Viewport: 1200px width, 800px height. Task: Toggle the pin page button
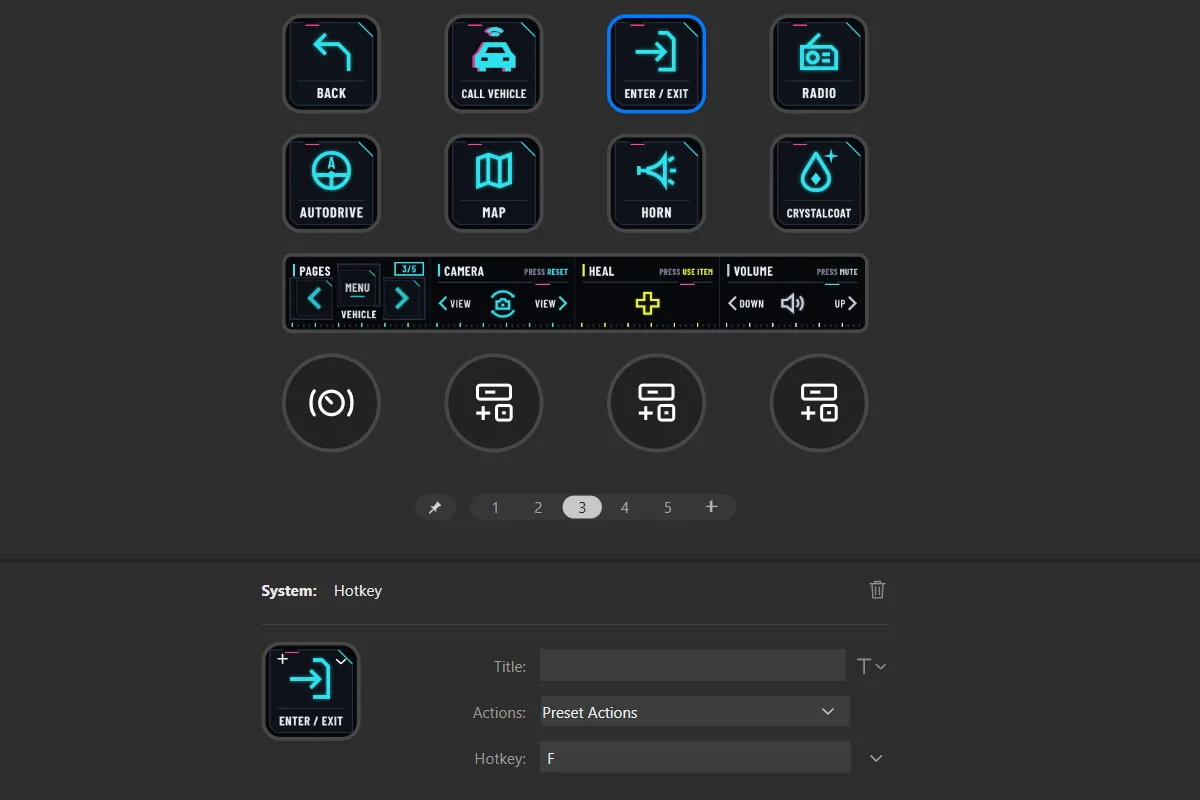[x=435, y=507]
